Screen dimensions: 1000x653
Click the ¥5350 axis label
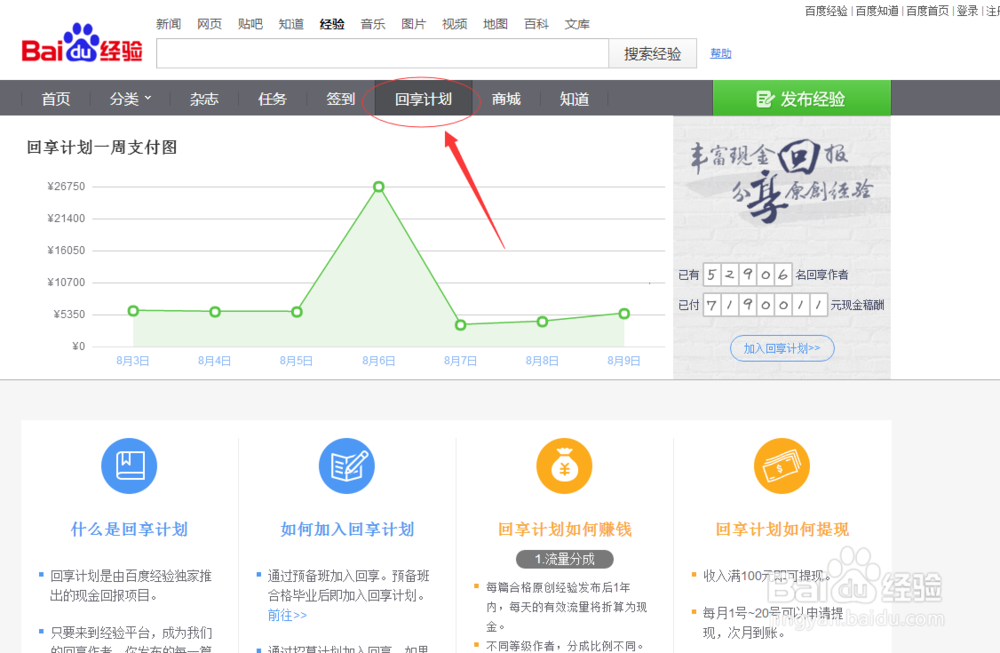[69, 314]
